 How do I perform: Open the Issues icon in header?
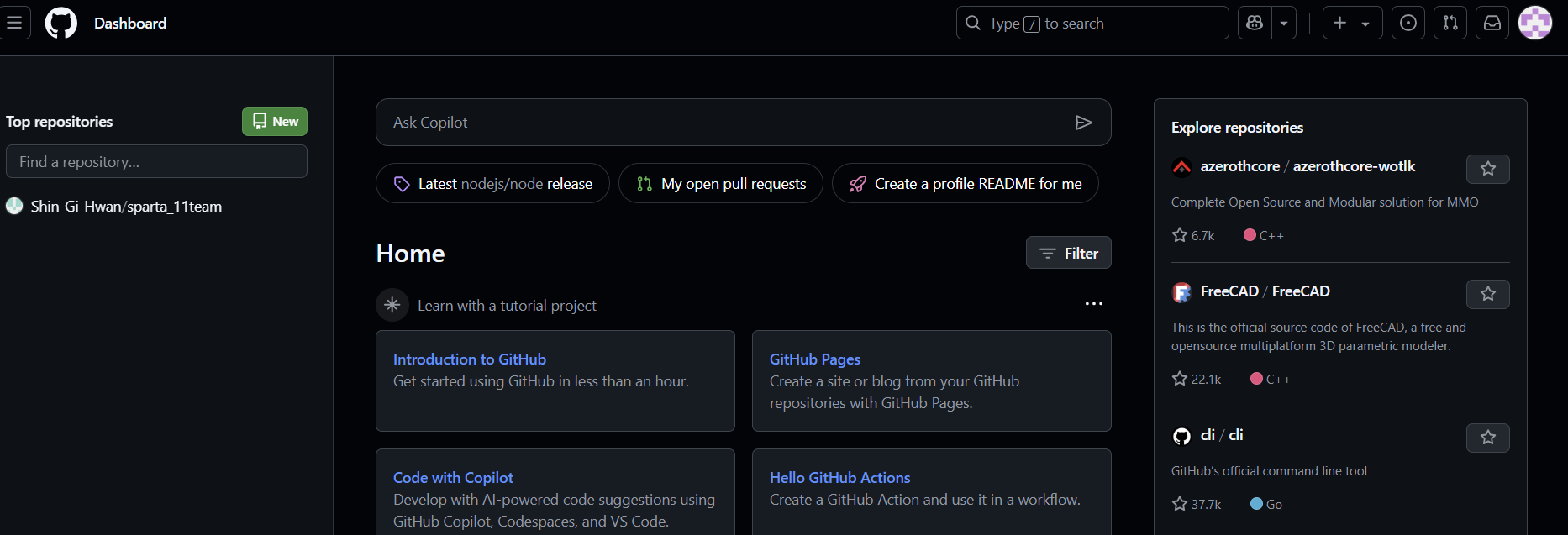[x=1408, y=23]
